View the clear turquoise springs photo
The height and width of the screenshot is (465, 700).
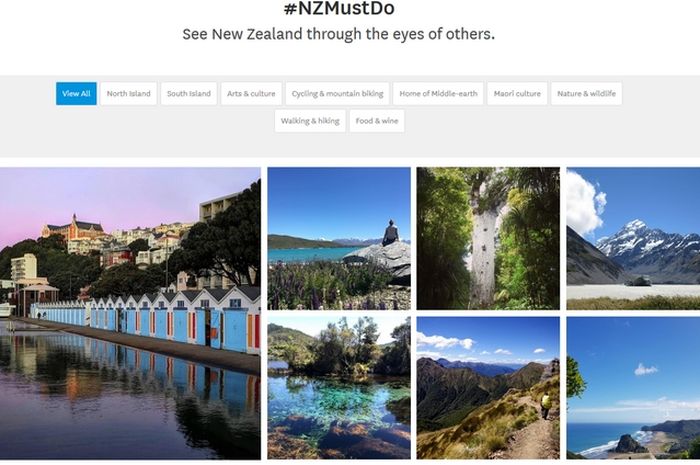point(339,388)
